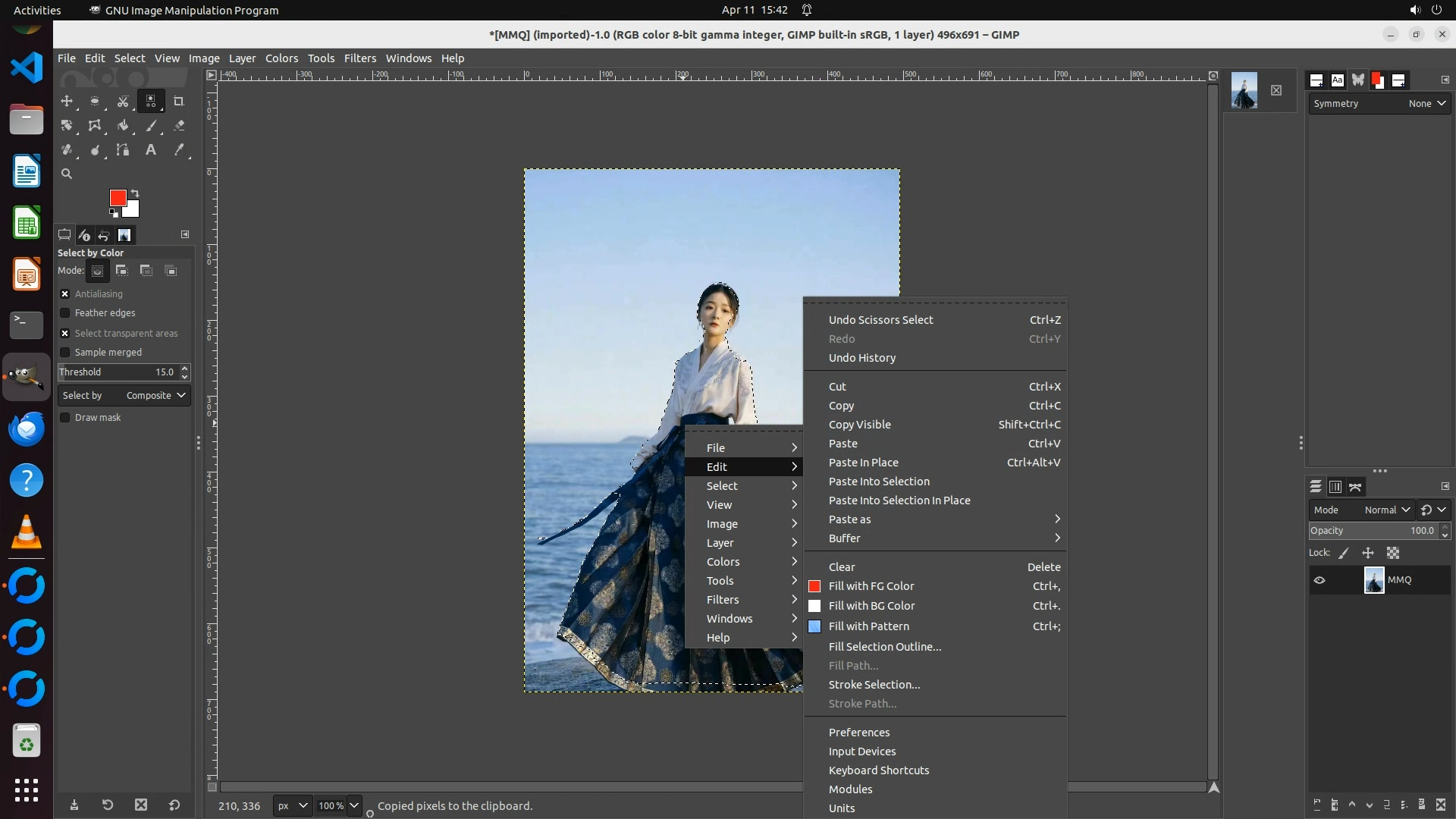1456x819 pixels.
Task: Open the Select by Composite dropdown
Action: 124,396
